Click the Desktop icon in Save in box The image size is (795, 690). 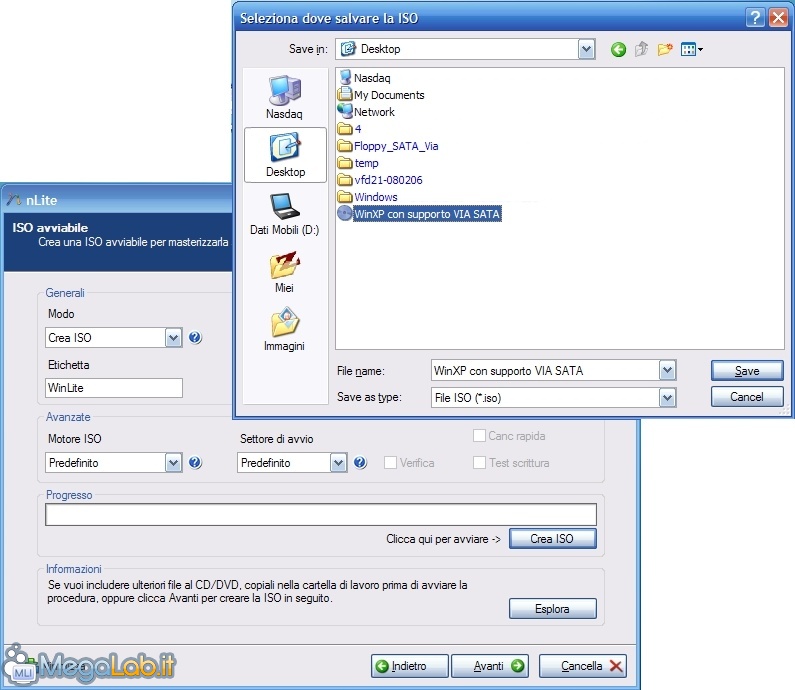point(348,49)
